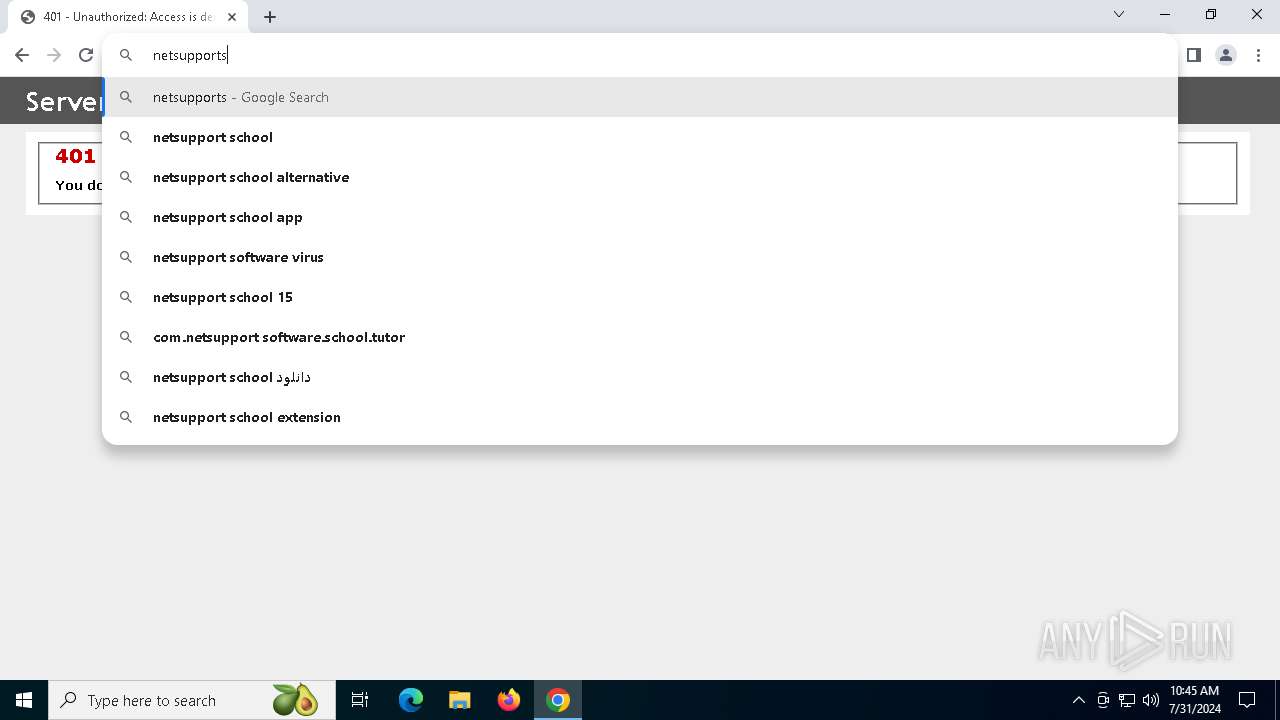Open the volume speaker icon in tray
Viewport: 1280px width, 720px height.
pos(1151,700)
